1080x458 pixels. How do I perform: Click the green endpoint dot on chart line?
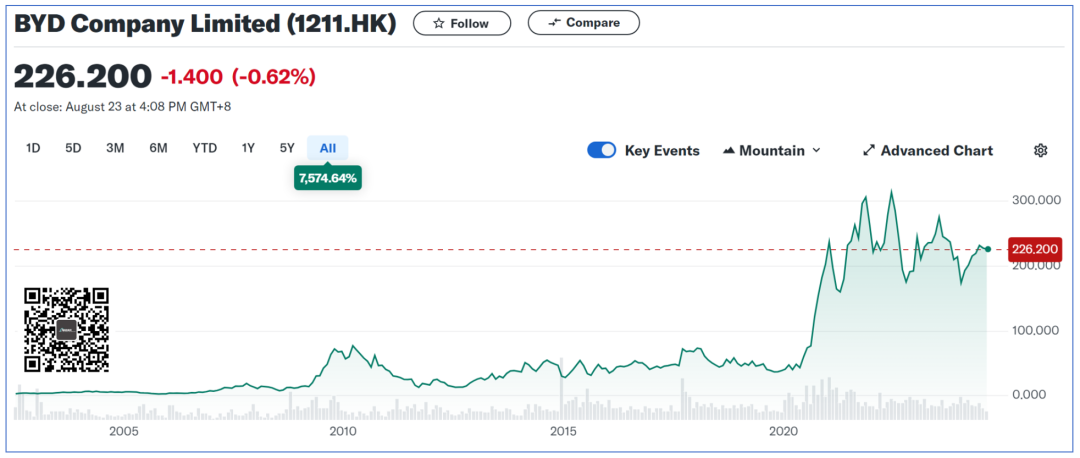[988, 249]
